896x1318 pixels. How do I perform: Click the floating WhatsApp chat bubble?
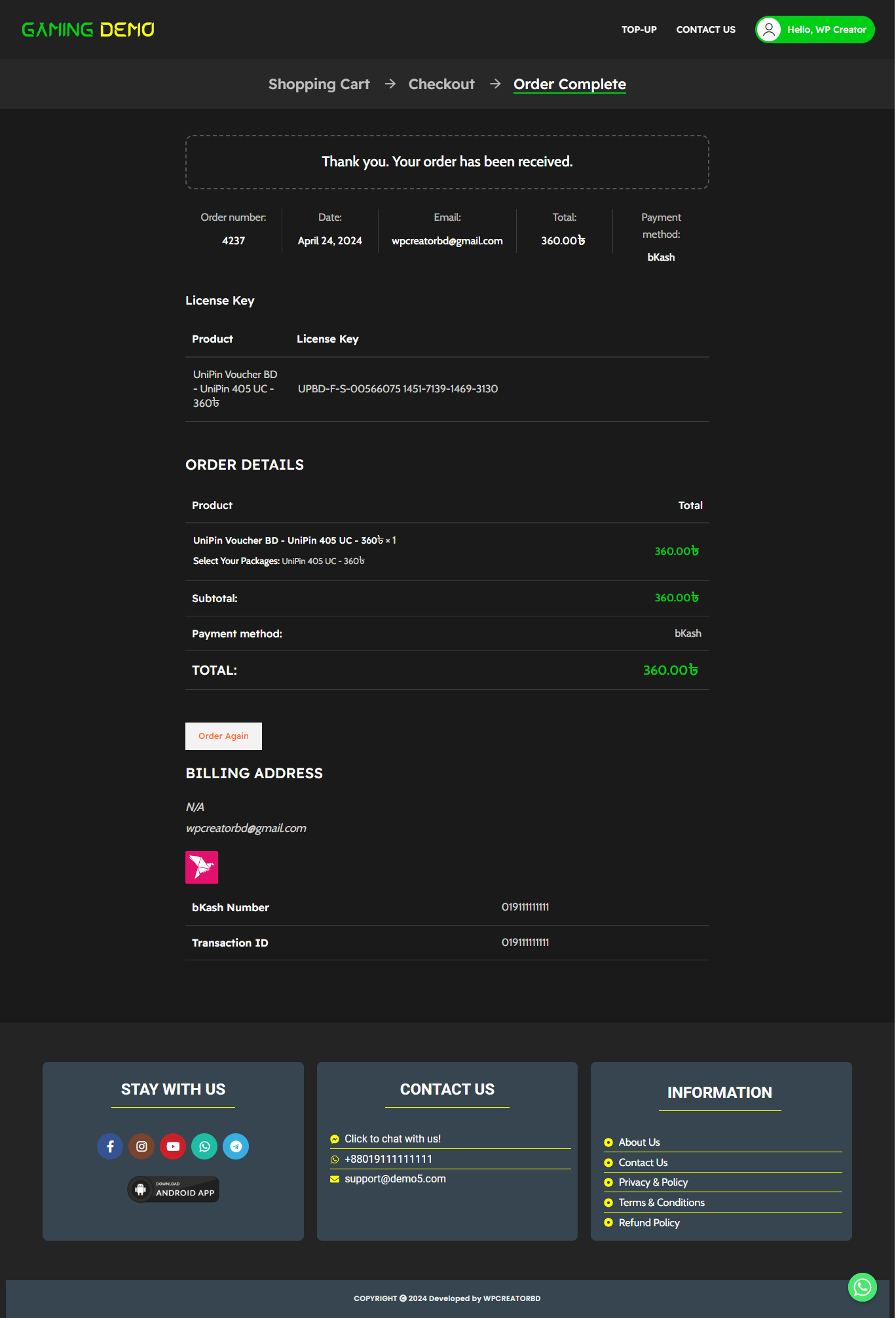pyautogui.click(x=862, y=1287)
